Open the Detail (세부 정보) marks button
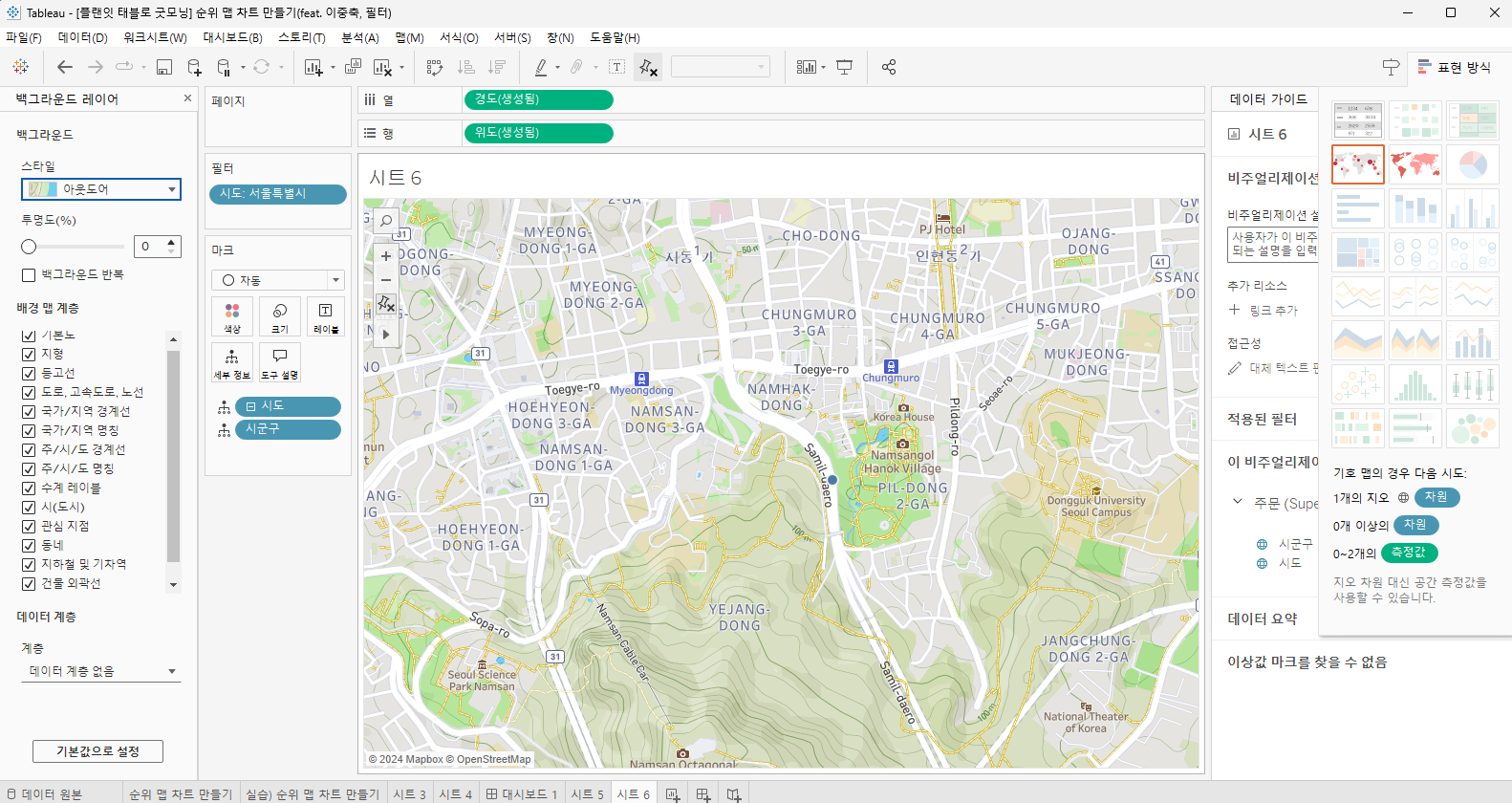This screenshot has width=1512, height=803. pos(232,362)
